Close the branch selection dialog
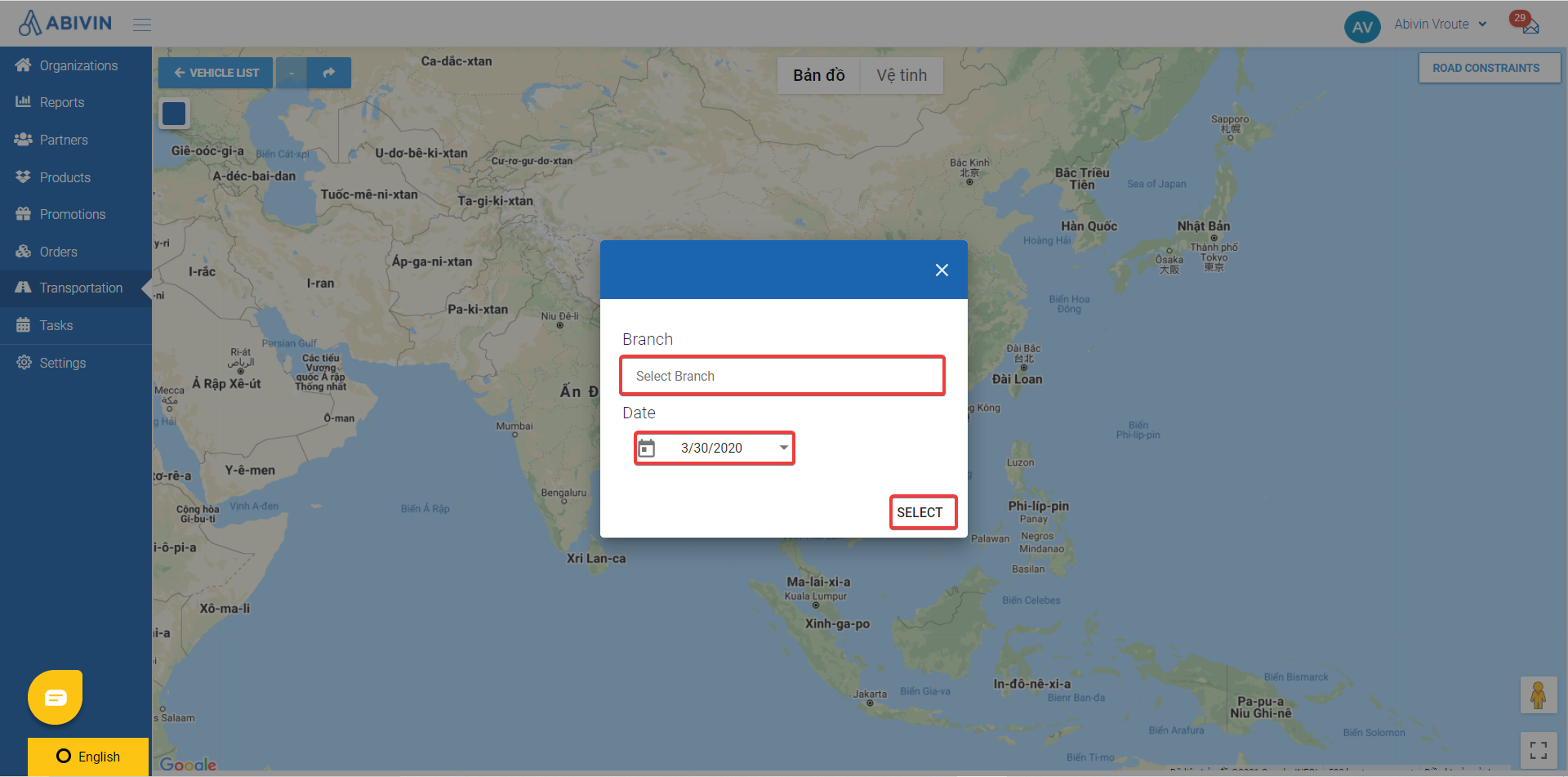1568x777 pixels. click(x=942, y=270)
